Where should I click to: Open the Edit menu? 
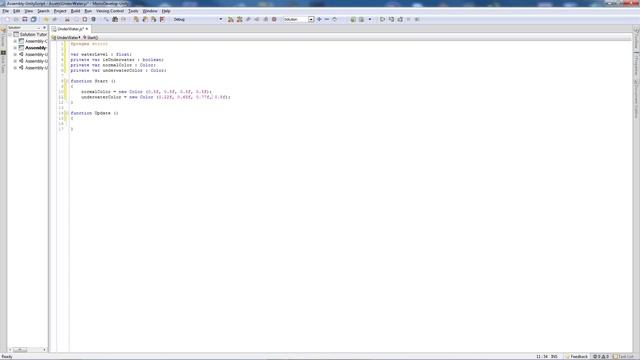[16, 11]
